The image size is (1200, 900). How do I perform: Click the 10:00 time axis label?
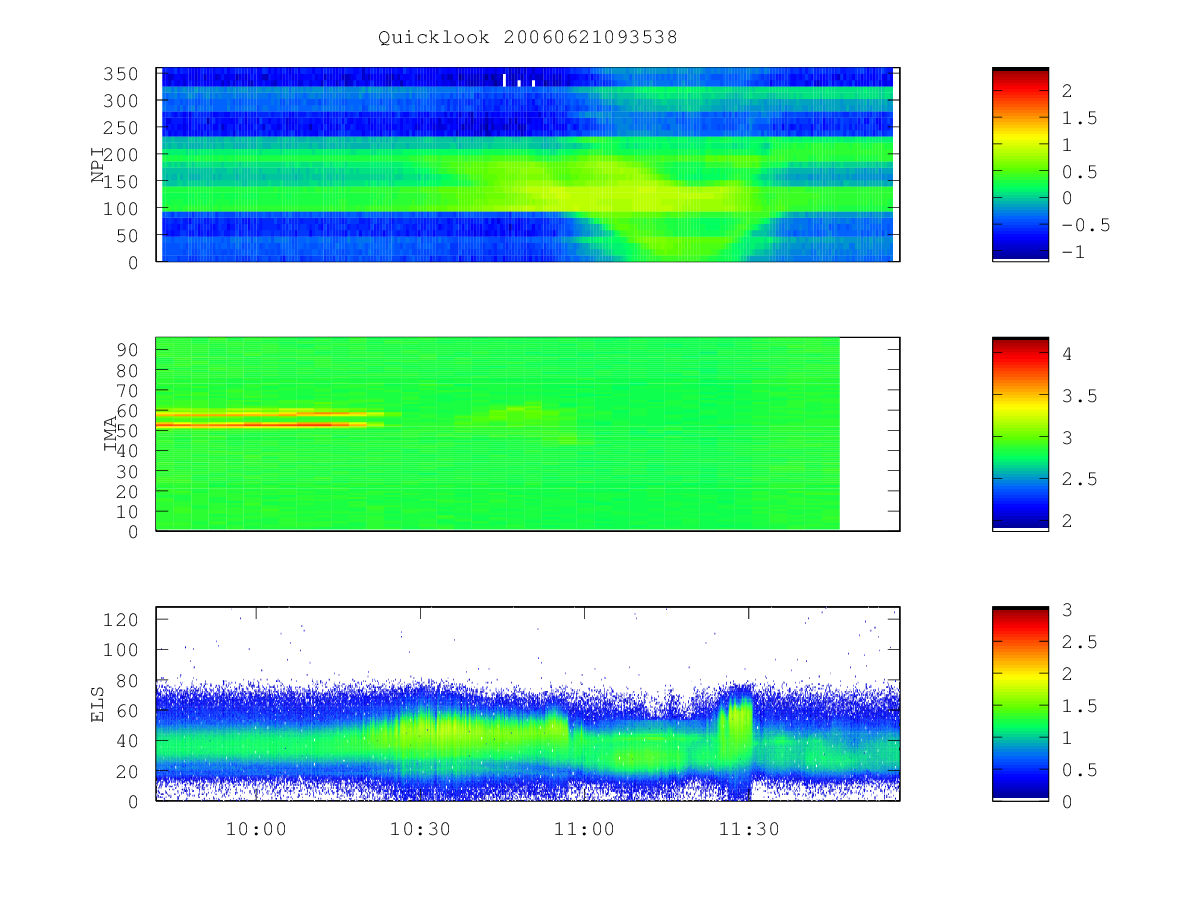(x=256, y=829)
